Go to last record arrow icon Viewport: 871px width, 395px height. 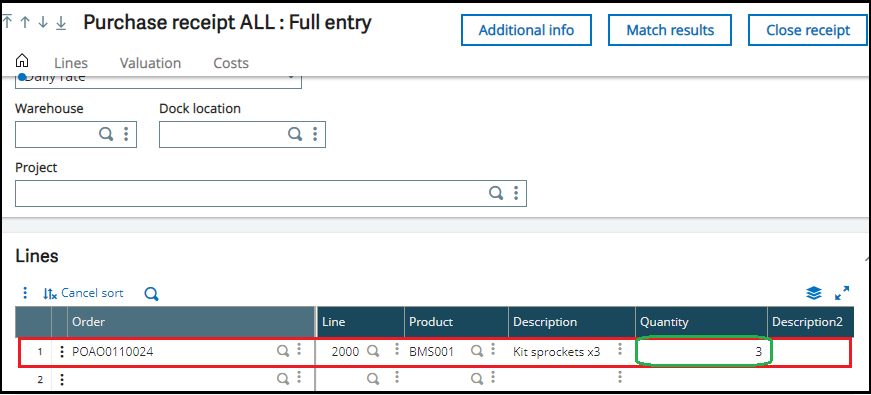[61, 22]
